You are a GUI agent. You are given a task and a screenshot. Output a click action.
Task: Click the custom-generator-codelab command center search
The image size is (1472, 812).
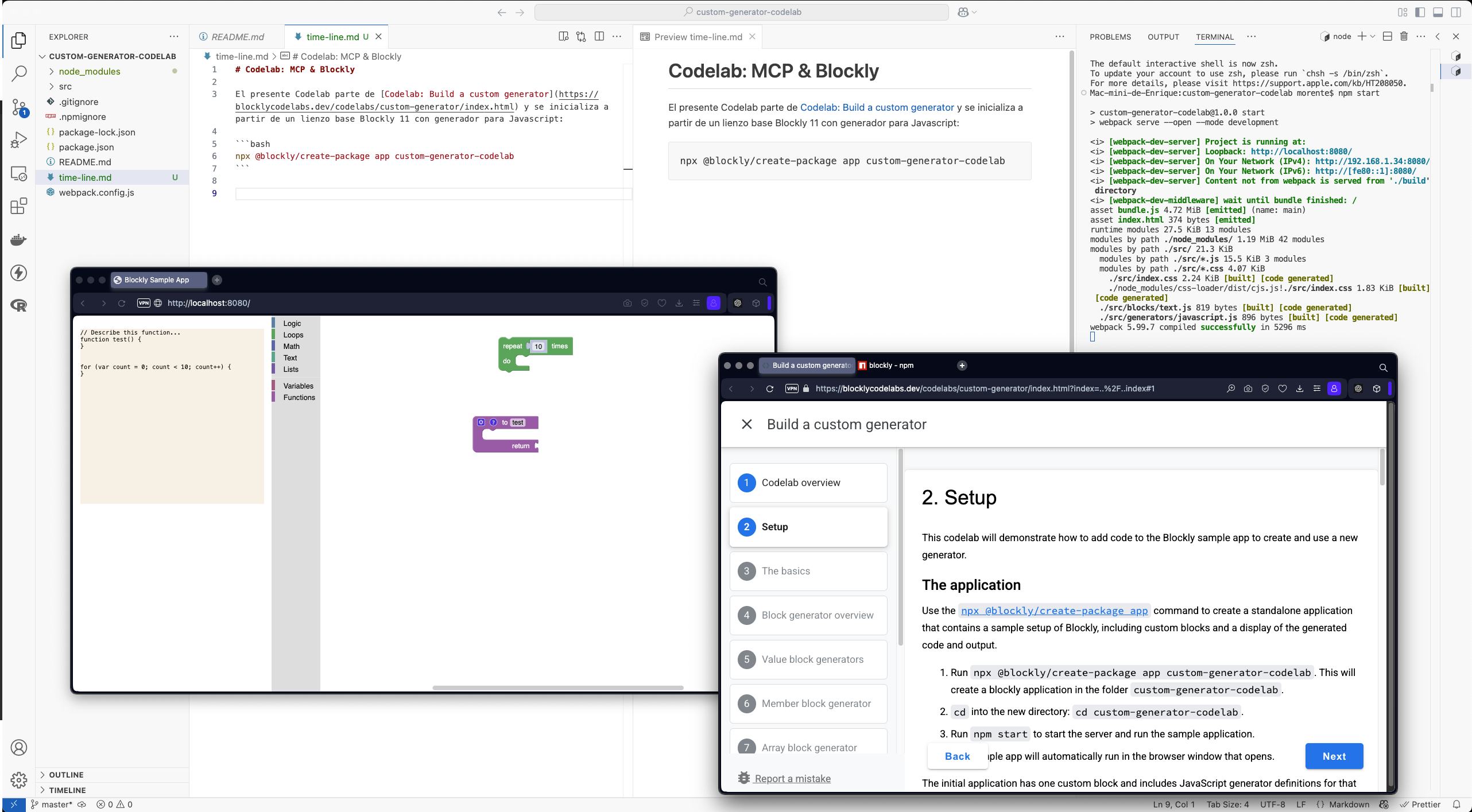tap(742, 12)
